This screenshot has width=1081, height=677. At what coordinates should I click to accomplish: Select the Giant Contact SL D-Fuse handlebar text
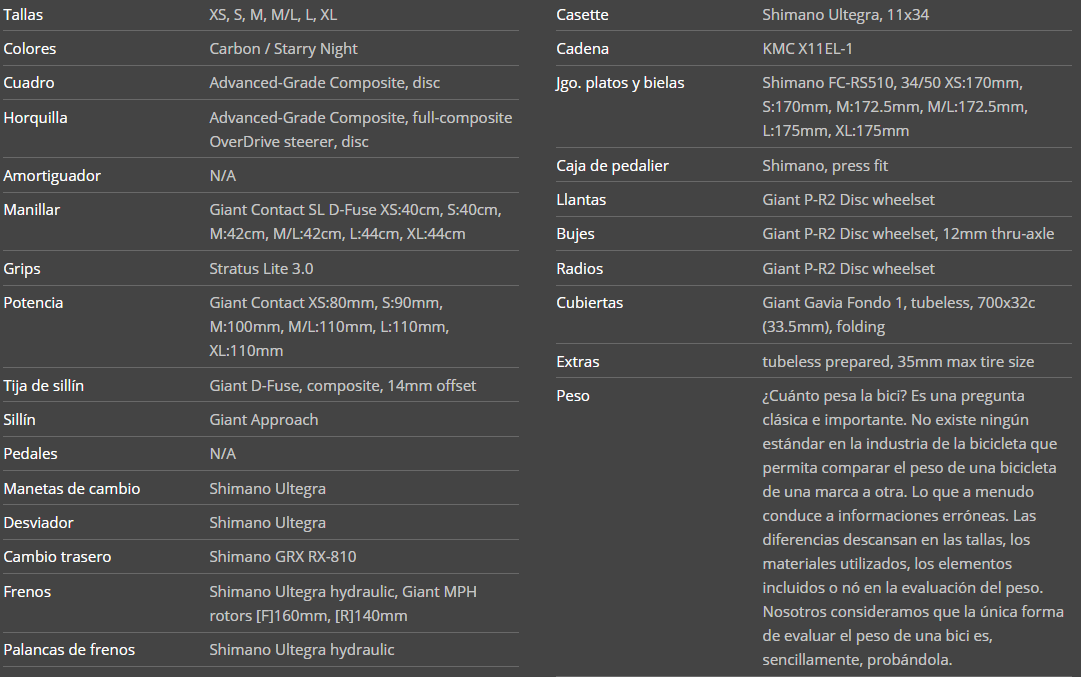(x=355, y=221)
